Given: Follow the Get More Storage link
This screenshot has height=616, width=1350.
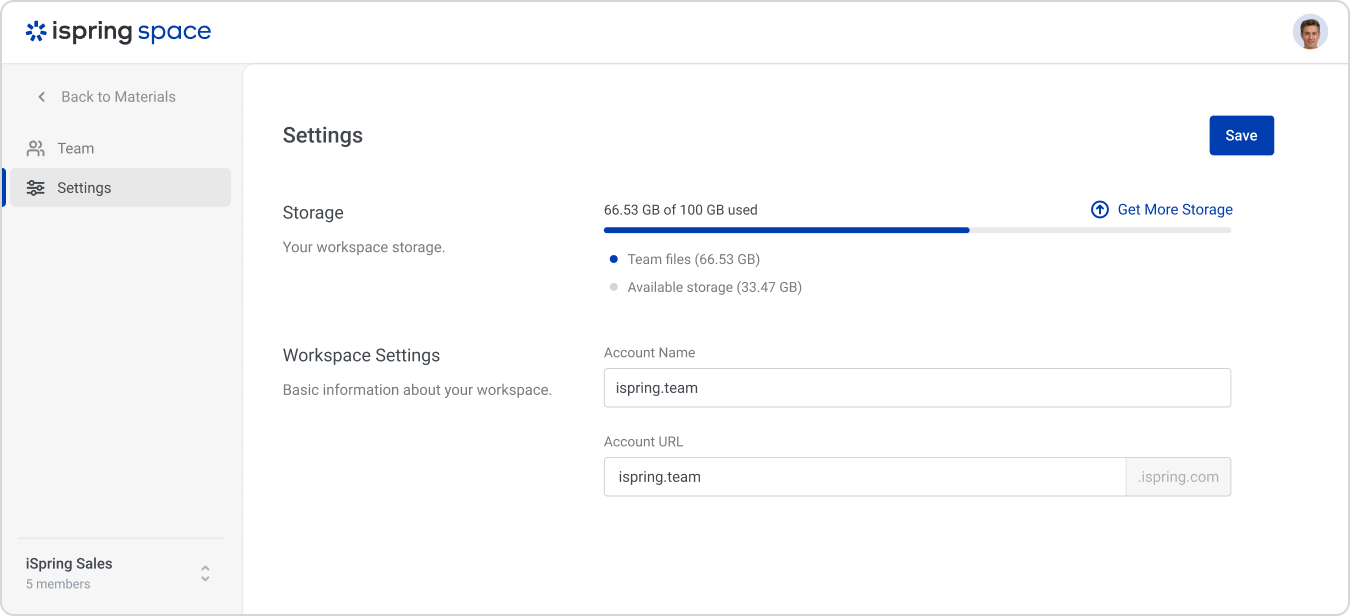Looking at the screenshot, I should (x=1174, y=210).
